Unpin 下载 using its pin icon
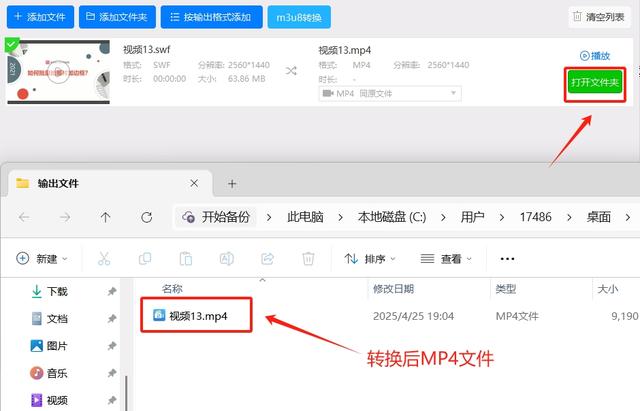Image resolution: width=640 pixels, height=411 pixels. click(112, 291)
